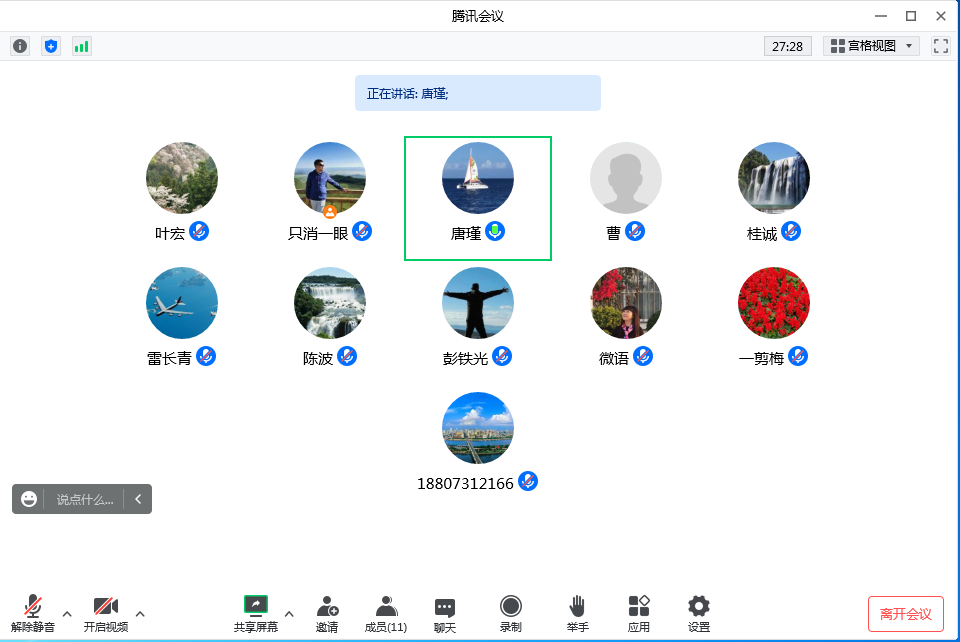
Task: Toggle 开启视频 camera button
Action: point(106,614)
